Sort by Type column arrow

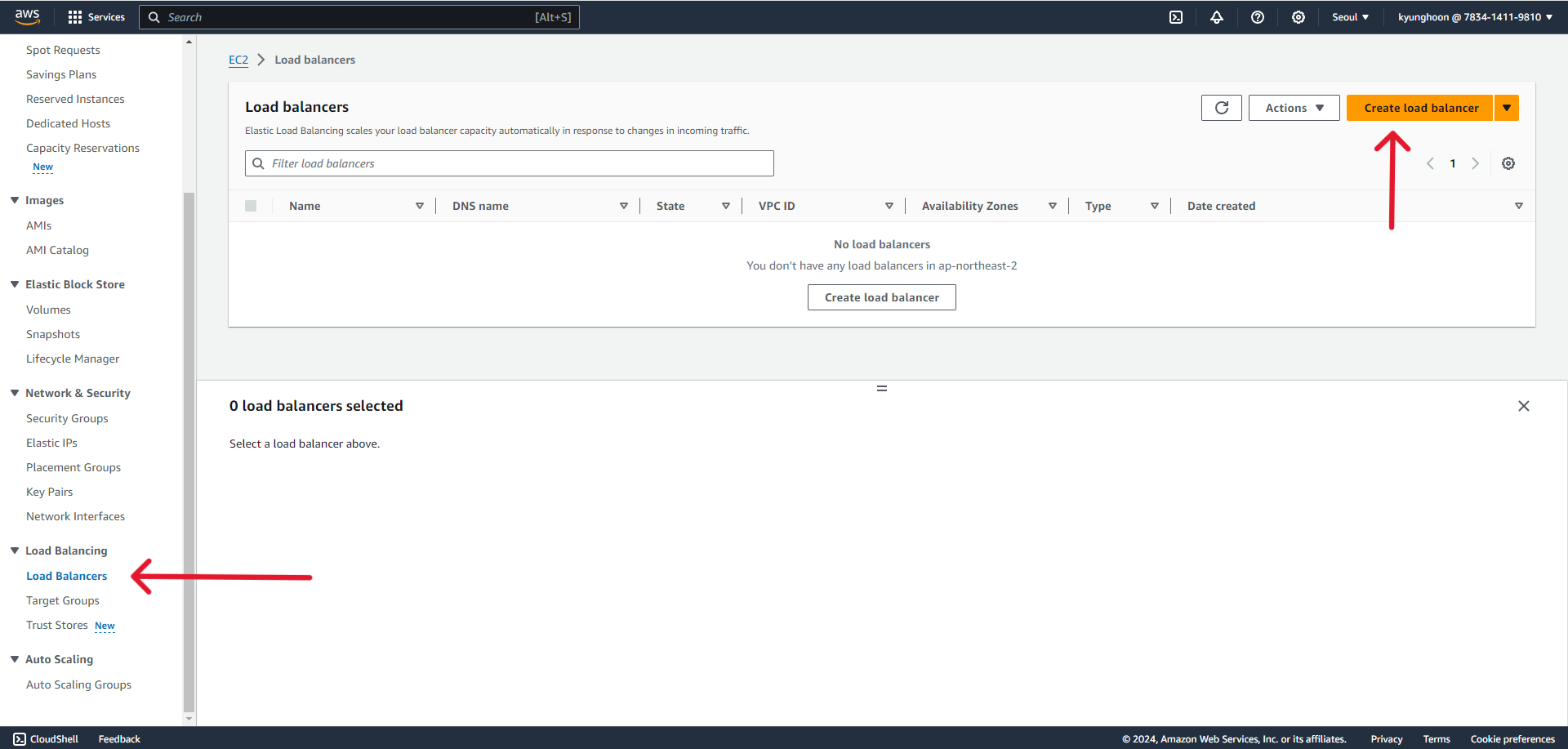pos(1155,206)
